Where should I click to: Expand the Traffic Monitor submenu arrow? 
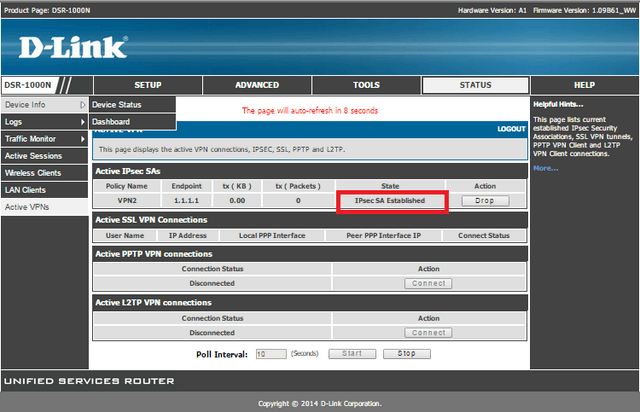point(82,139)
